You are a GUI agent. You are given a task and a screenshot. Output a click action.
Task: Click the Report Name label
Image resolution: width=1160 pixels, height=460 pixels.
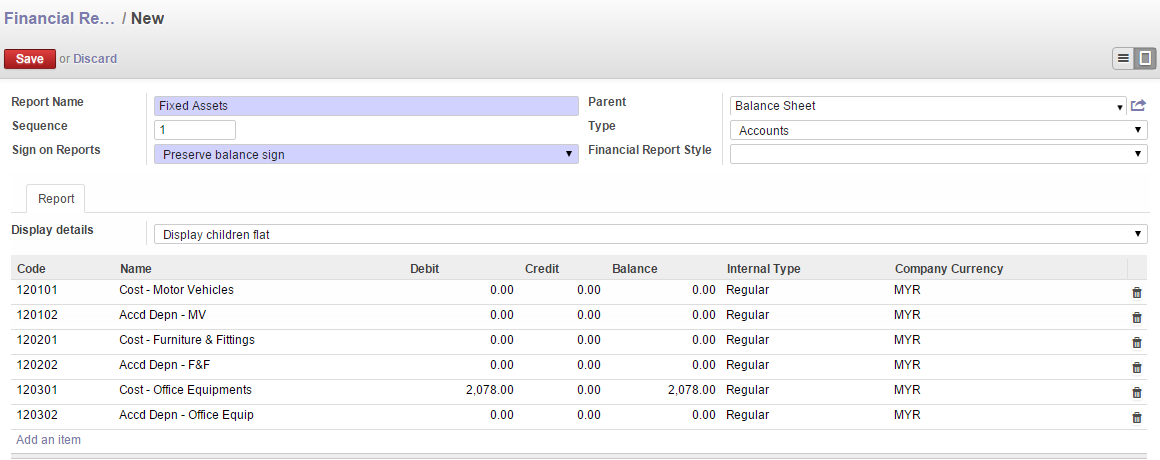pos(48,102)
